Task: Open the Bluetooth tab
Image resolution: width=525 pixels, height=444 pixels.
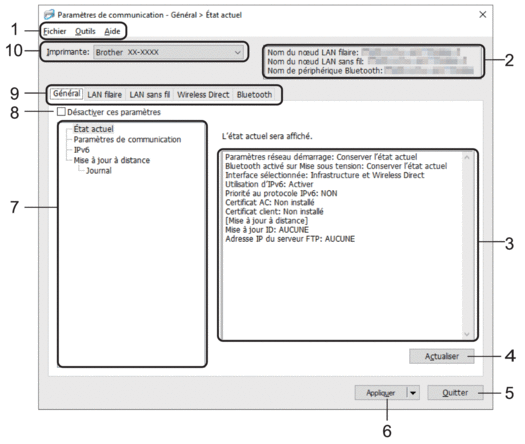Action: 254,95
